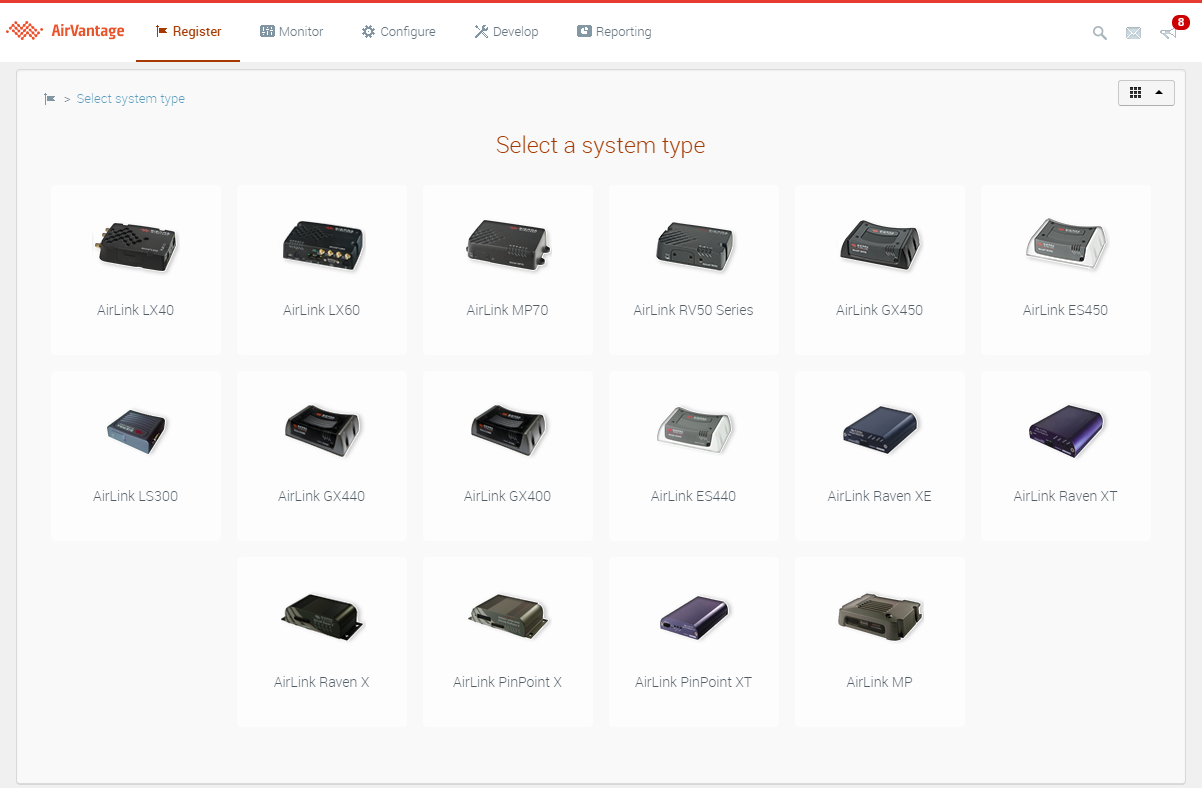Click the 'AirLink Raven X' label
1202x788 pixels.
click(322, 682)
